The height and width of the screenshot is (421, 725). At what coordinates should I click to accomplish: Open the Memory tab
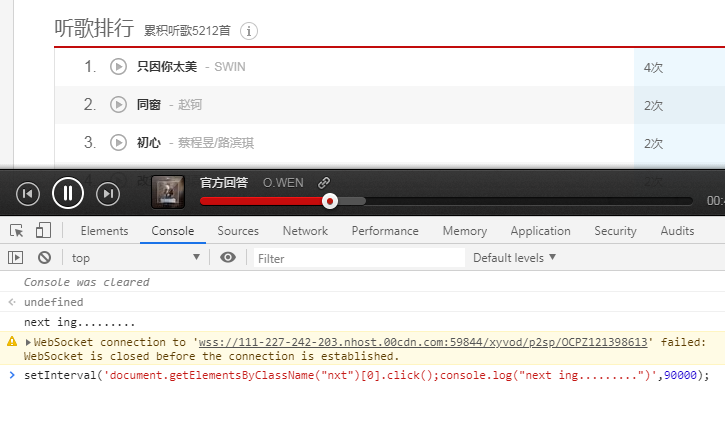pos(465,231)
